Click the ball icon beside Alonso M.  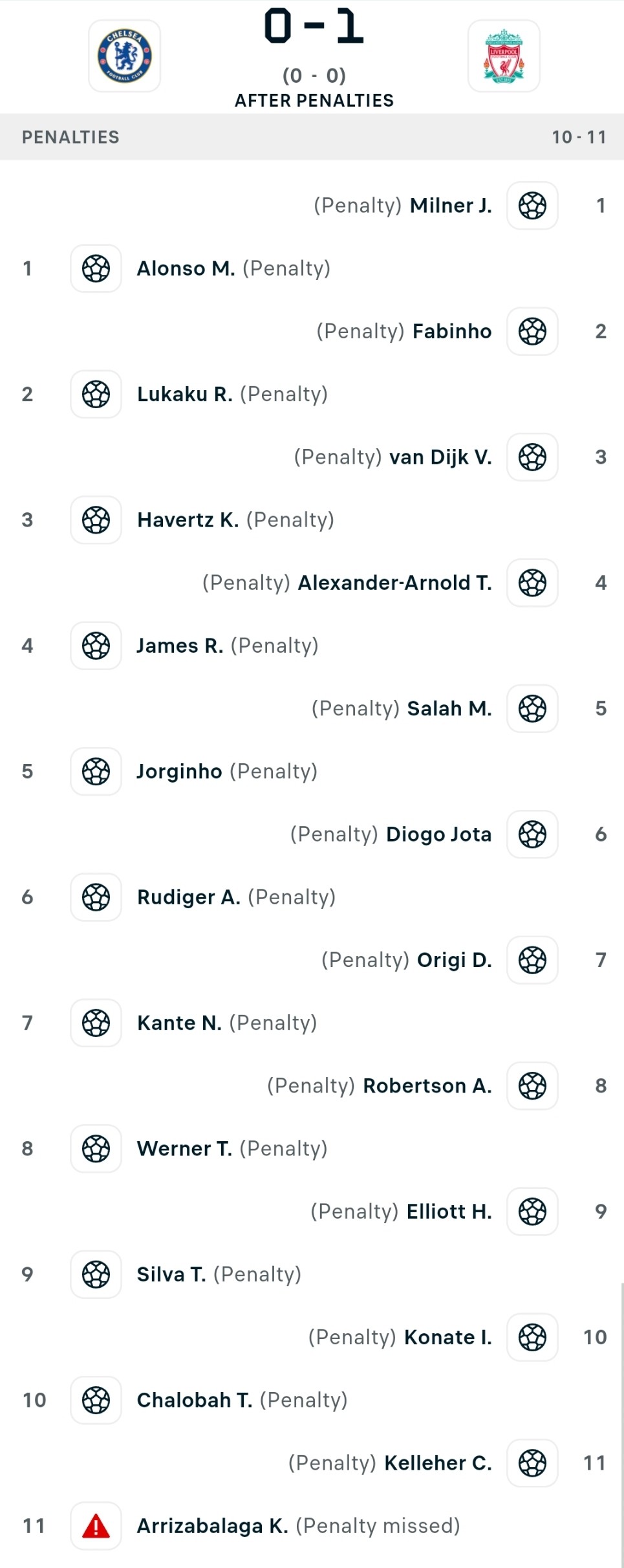point(96,268)
